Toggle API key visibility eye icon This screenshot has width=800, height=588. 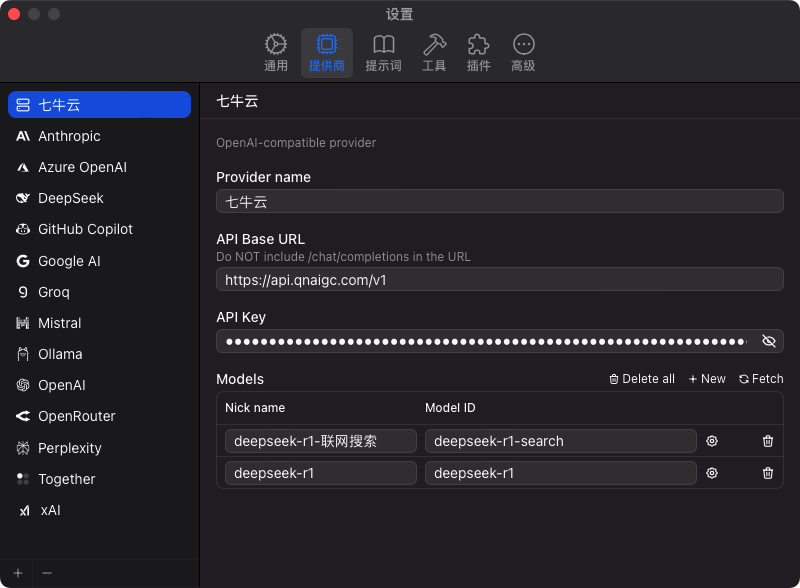pos(768,341)
